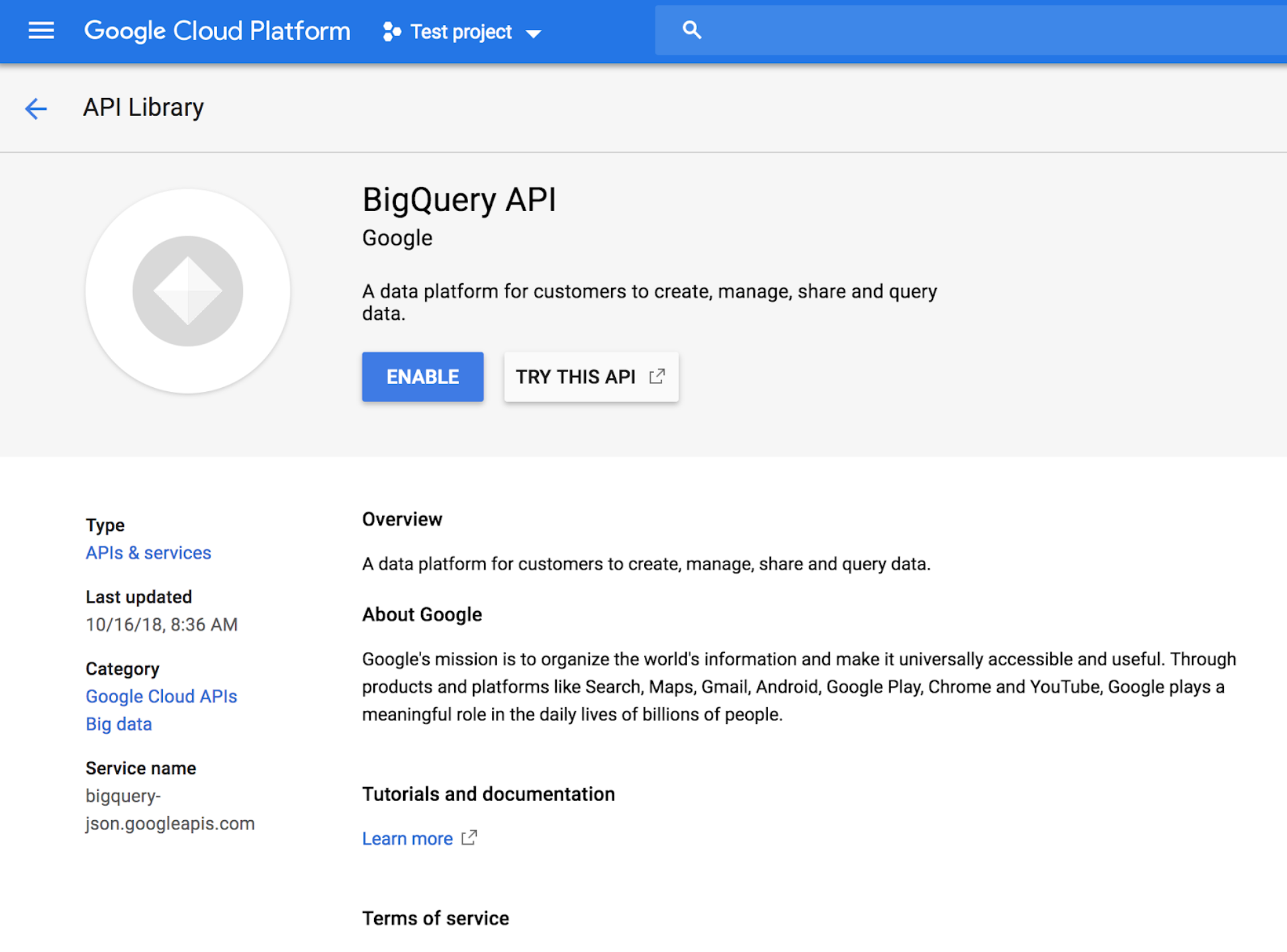The height and width of the screenshot is (952, 1287).
Task: Click external link icon on Try This API
Action: click(x=657, y=376)
